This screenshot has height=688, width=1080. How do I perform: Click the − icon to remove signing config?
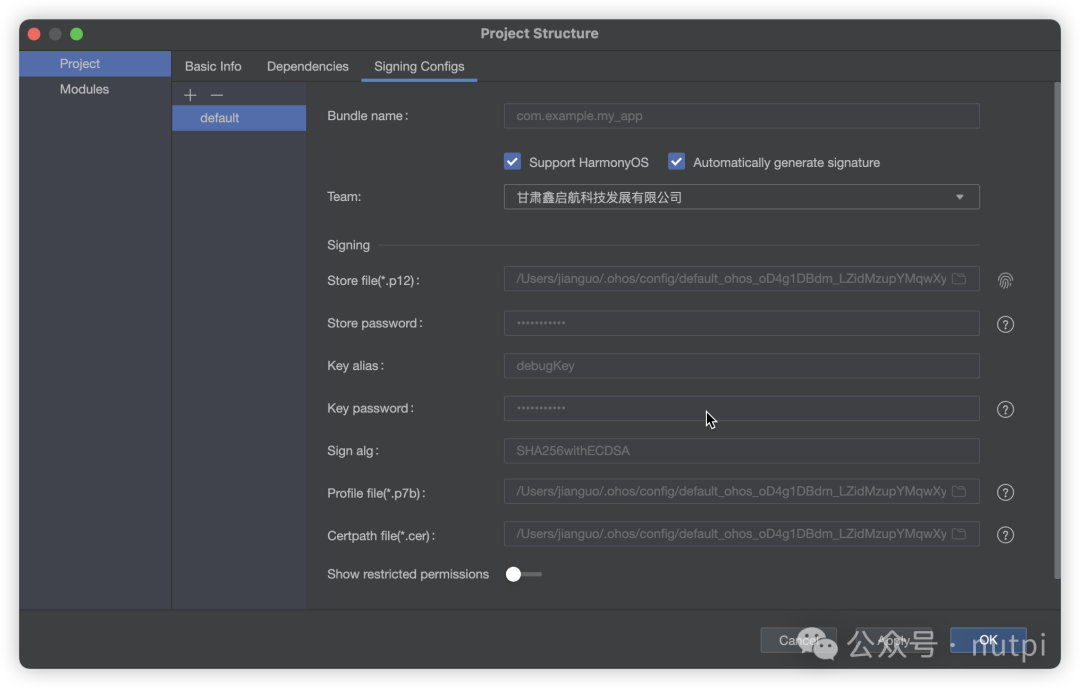click(x=215, y=95)
